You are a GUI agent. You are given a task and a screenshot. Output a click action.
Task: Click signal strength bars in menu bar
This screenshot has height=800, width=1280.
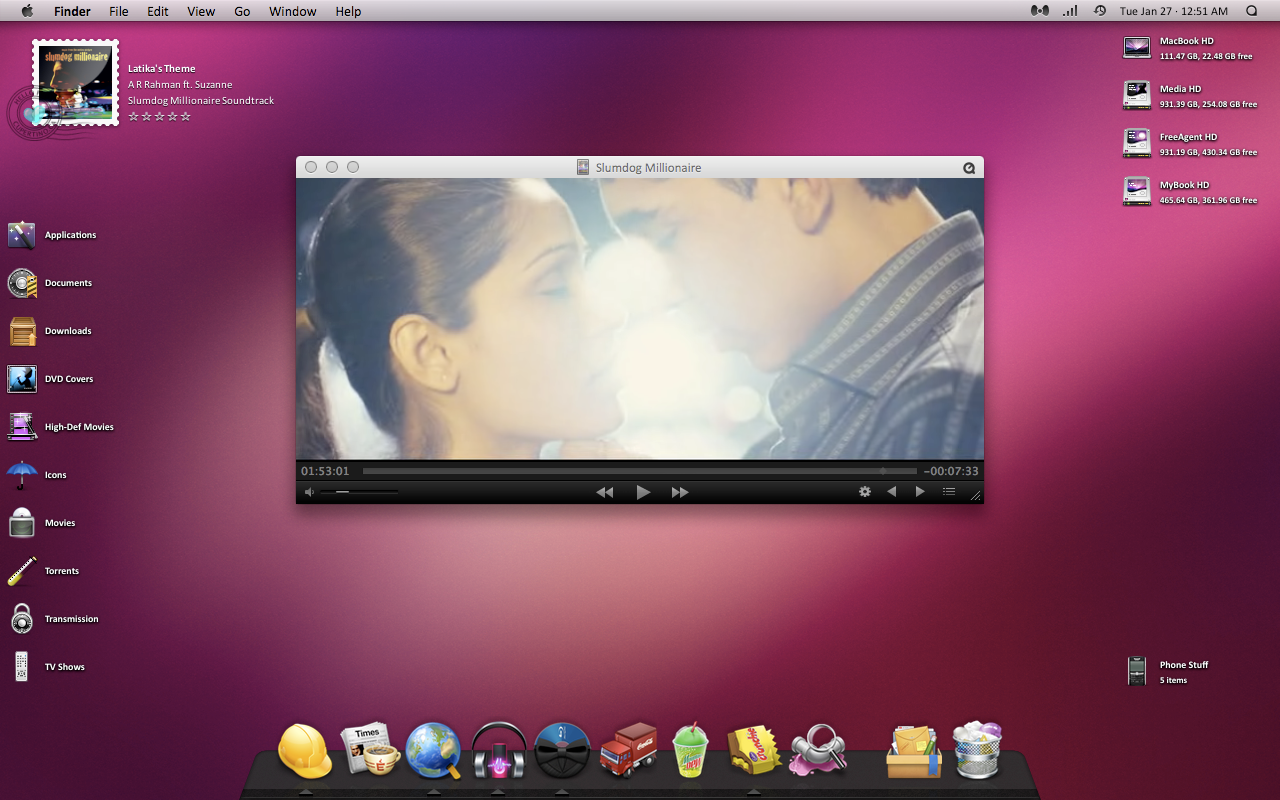(1070, 11)
